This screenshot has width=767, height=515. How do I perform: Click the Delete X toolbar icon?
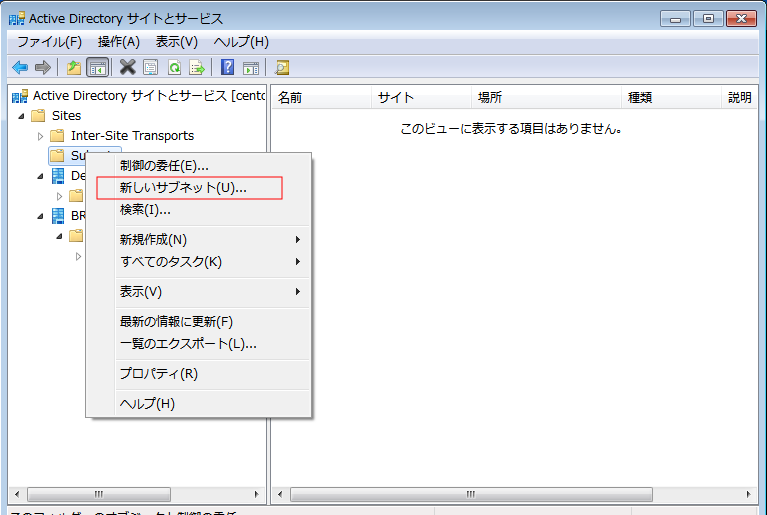[x=128, y=67]
